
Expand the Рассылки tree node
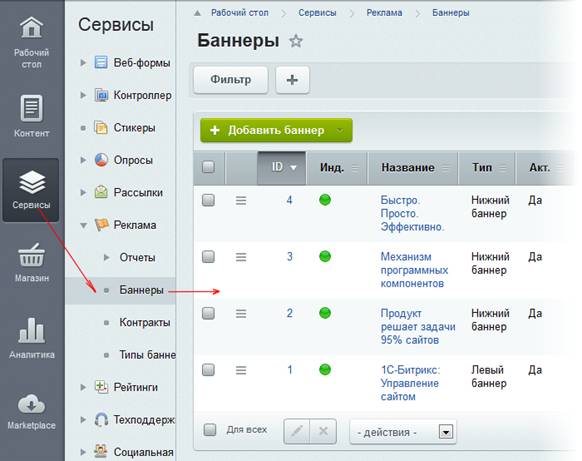pyautogui.click(x=83, y=192)
